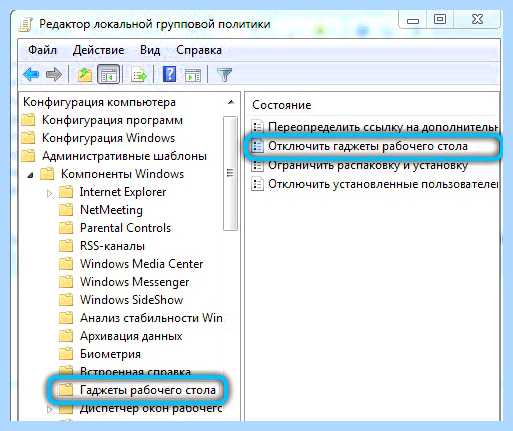The height and width of the screenshot is (431, 513).
Task: Open help via the blue question mark icon
Action: click(169, 74)
